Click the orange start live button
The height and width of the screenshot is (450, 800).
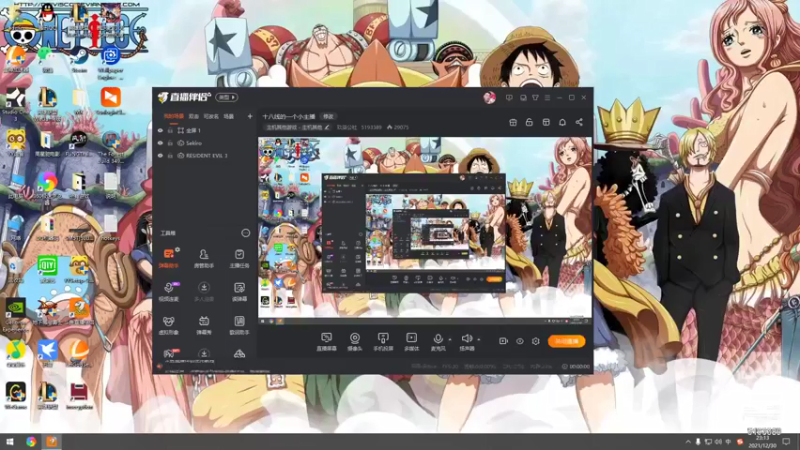566,341
